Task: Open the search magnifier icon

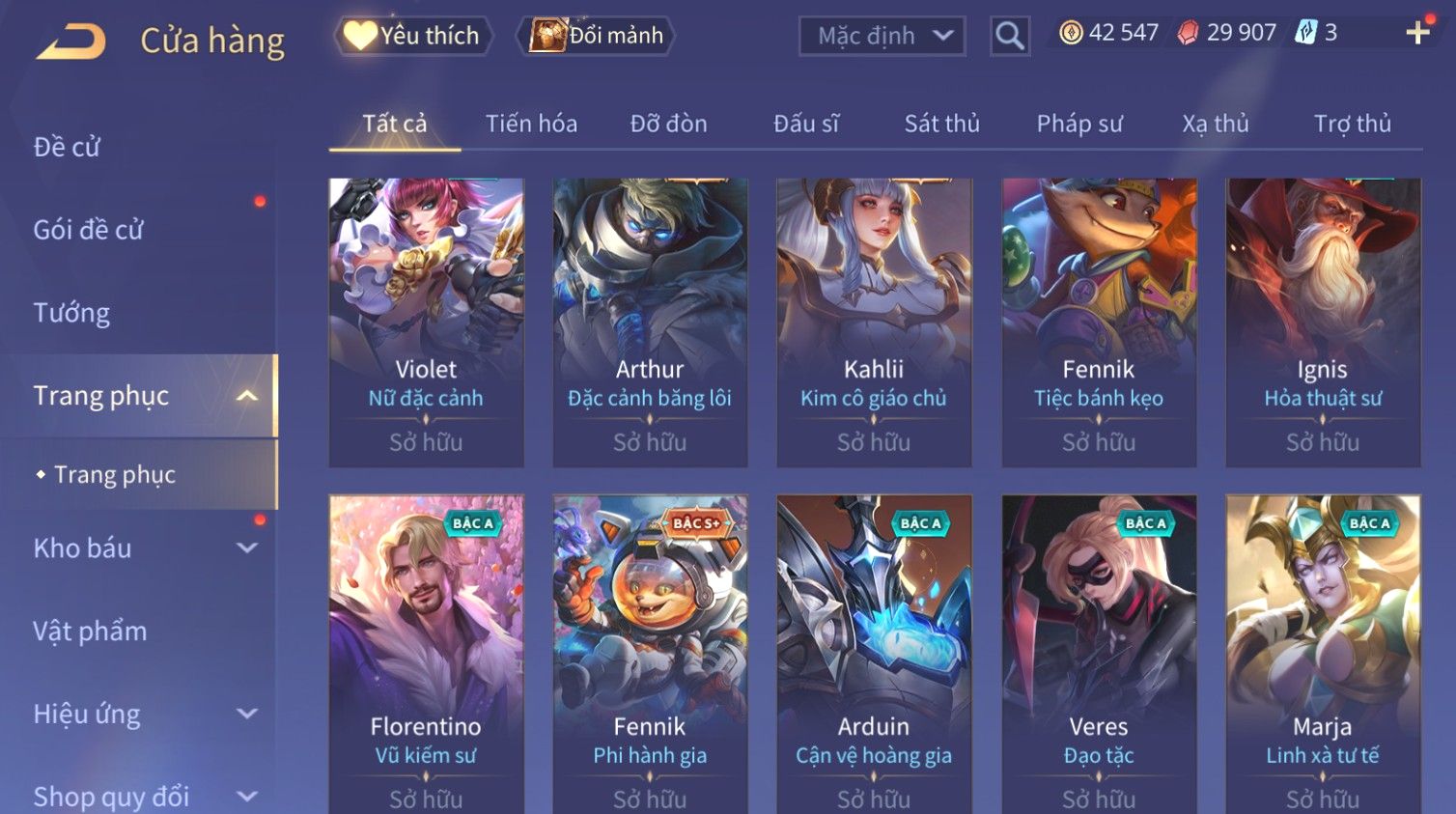Action: [x=1010, y=36]
